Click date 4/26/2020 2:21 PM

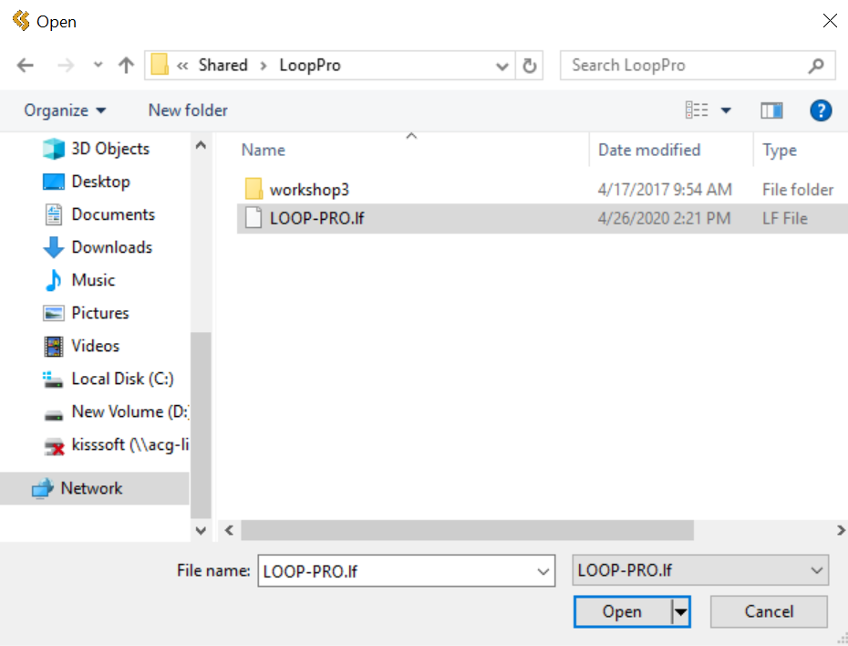click(x=664, y=219)
